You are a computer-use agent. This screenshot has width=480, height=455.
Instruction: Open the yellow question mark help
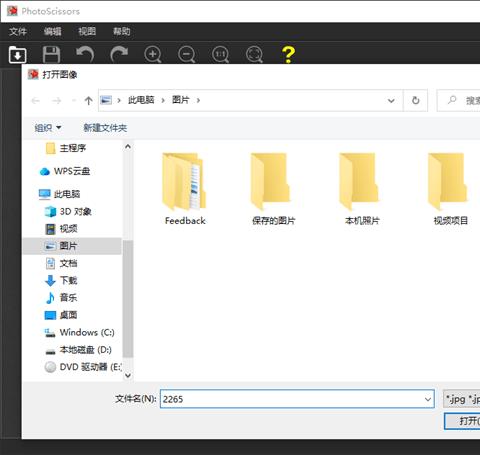pos(288,54)
